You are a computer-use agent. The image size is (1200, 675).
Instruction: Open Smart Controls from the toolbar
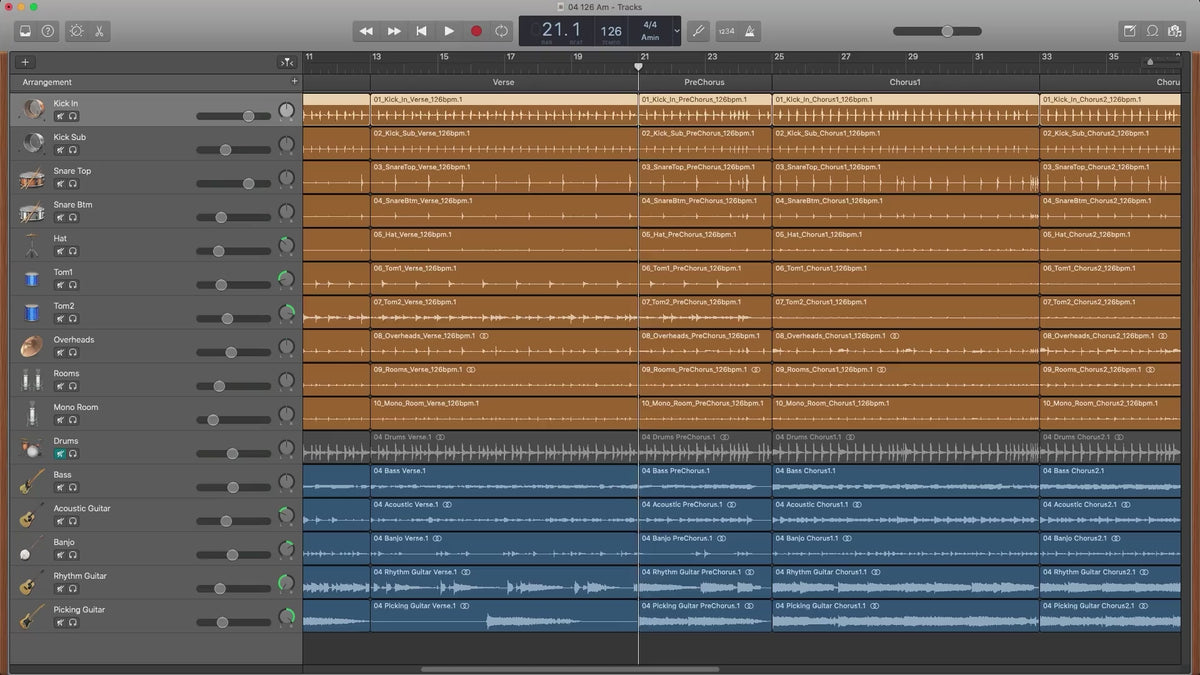coord(76,31)
